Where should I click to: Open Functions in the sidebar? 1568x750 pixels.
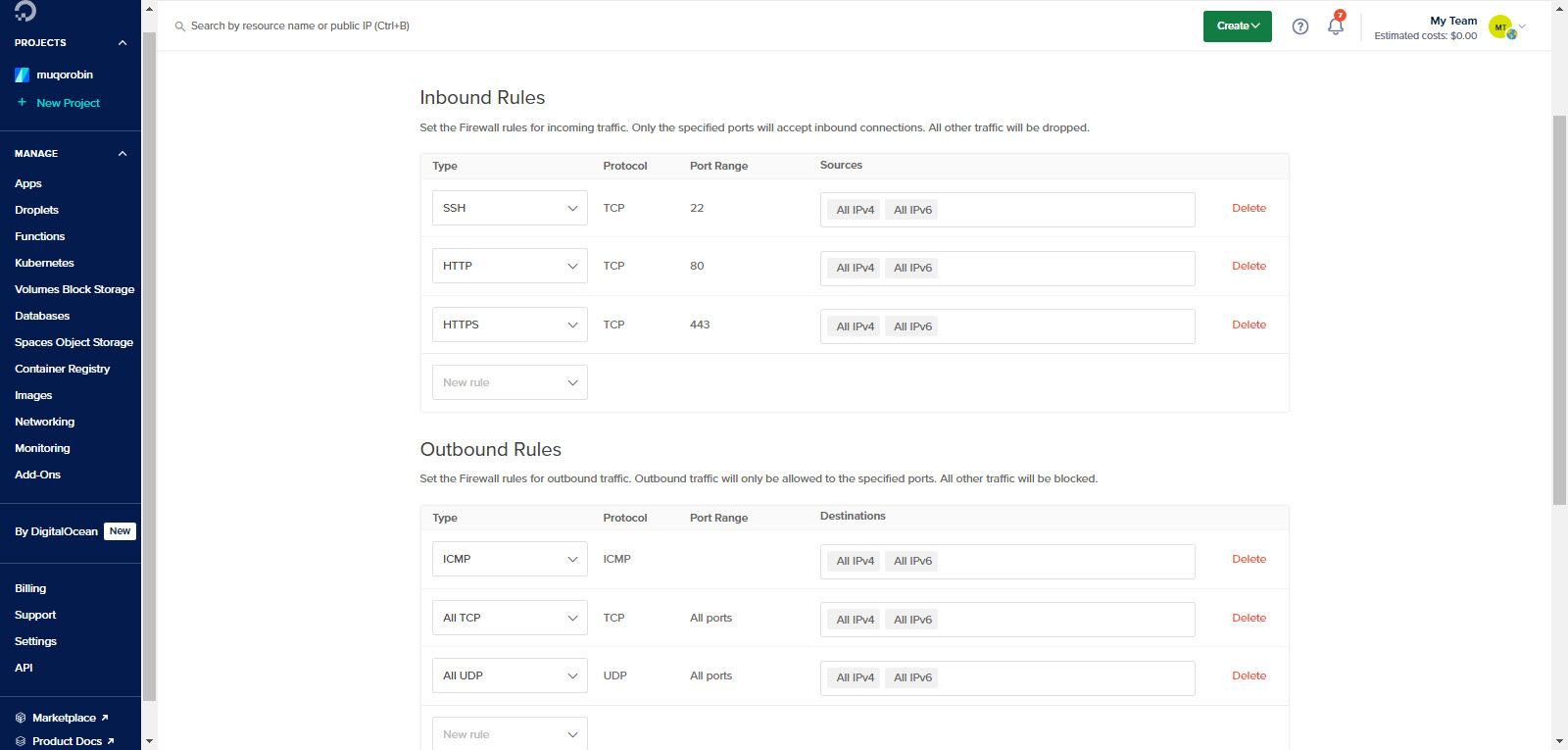(x=39, y=236)
